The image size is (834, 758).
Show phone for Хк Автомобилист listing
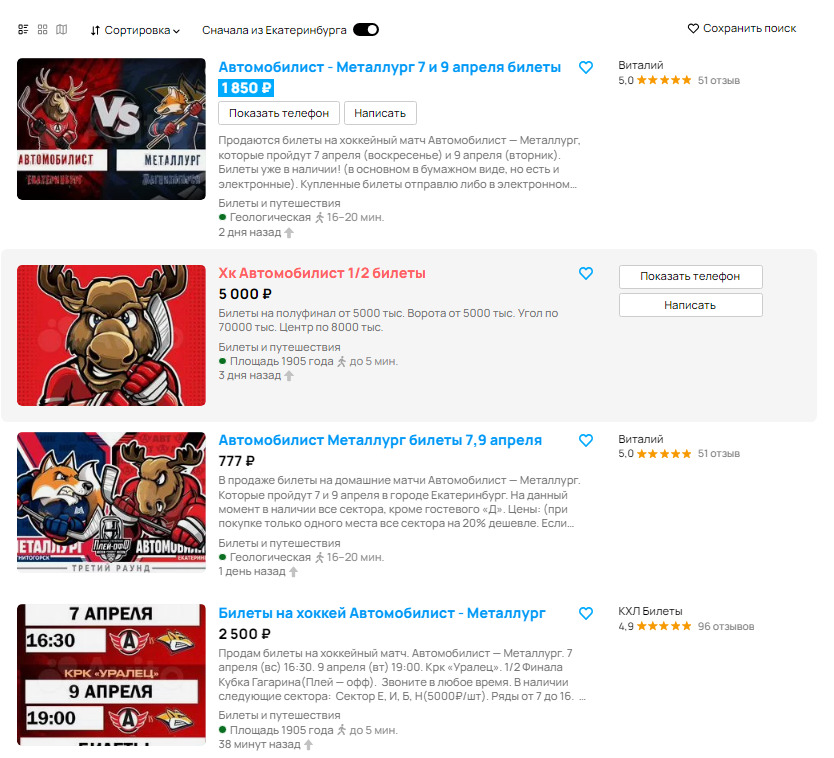690,277
